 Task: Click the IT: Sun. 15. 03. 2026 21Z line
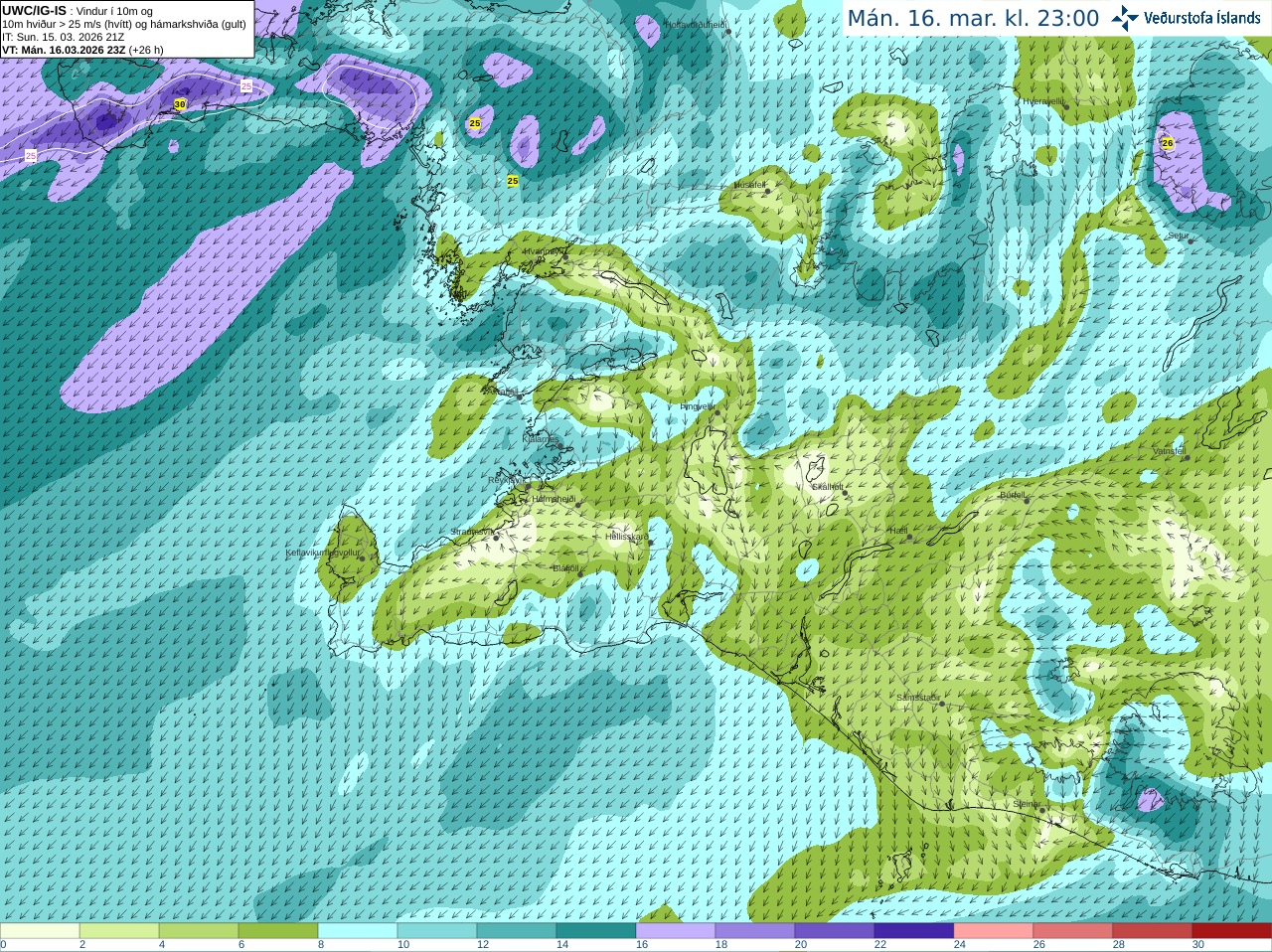[63, 37]
